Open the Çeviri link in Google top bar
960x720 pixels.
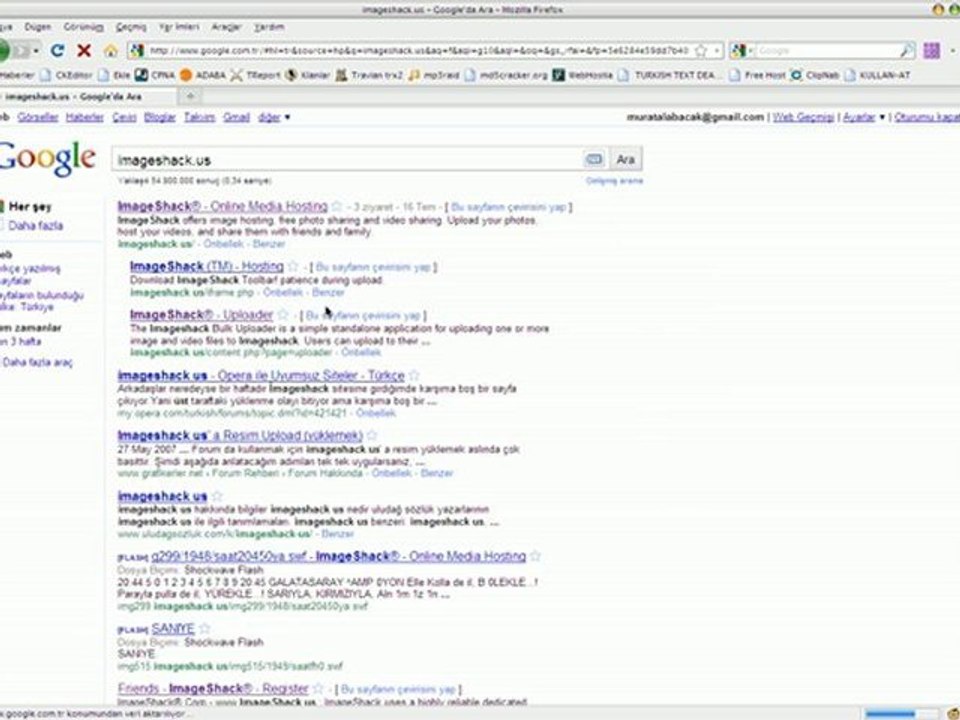click(x=124, y=117)
